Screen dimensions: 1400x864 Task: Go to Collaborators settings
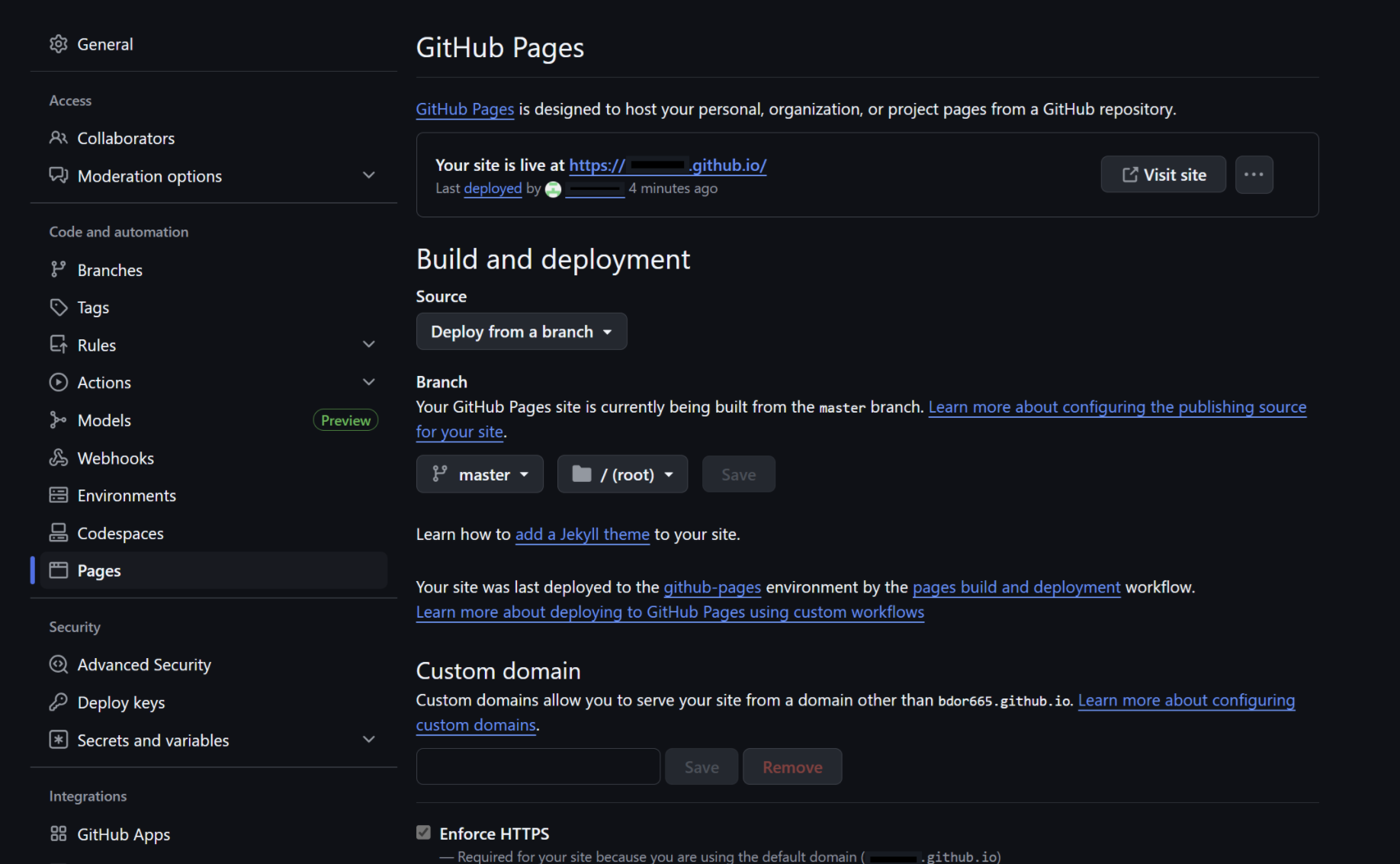click(126, 138)
